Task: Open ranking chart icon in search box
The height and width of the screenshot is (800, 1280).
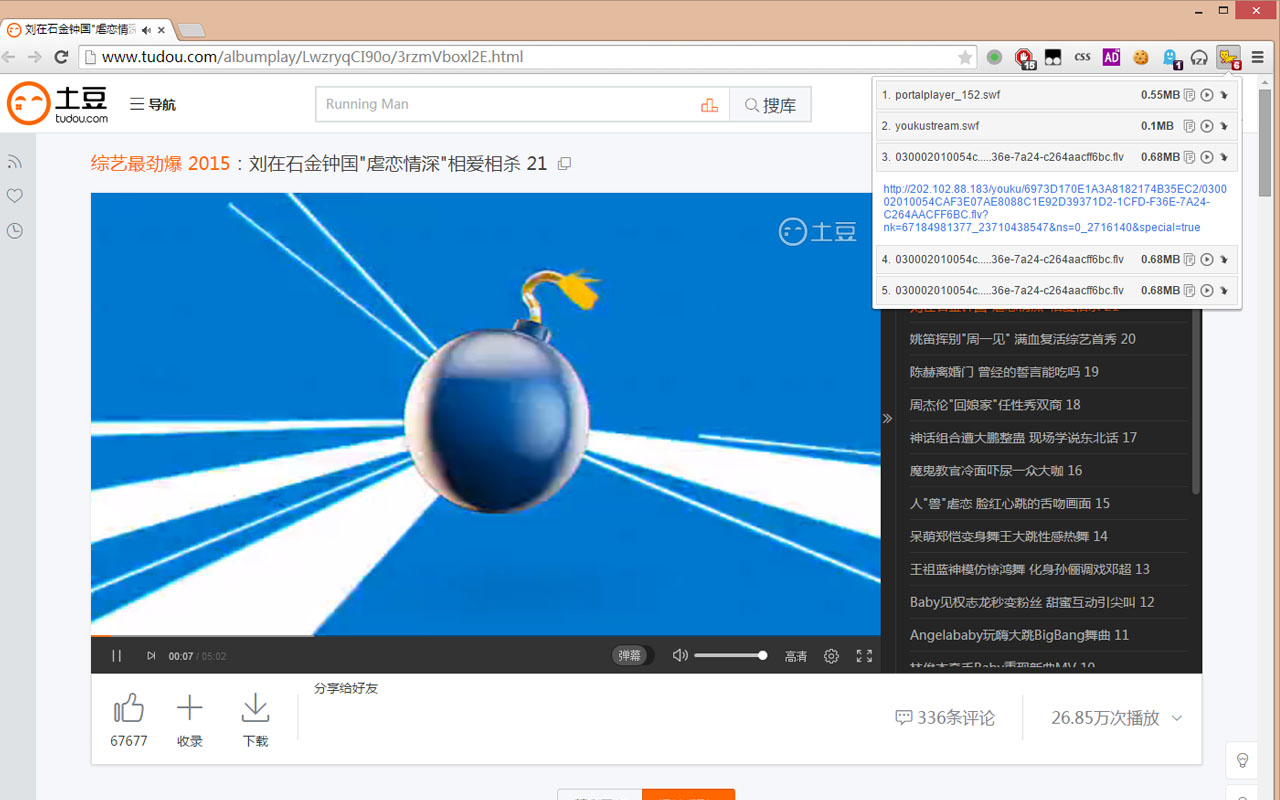Action: [x=710, y=104]
